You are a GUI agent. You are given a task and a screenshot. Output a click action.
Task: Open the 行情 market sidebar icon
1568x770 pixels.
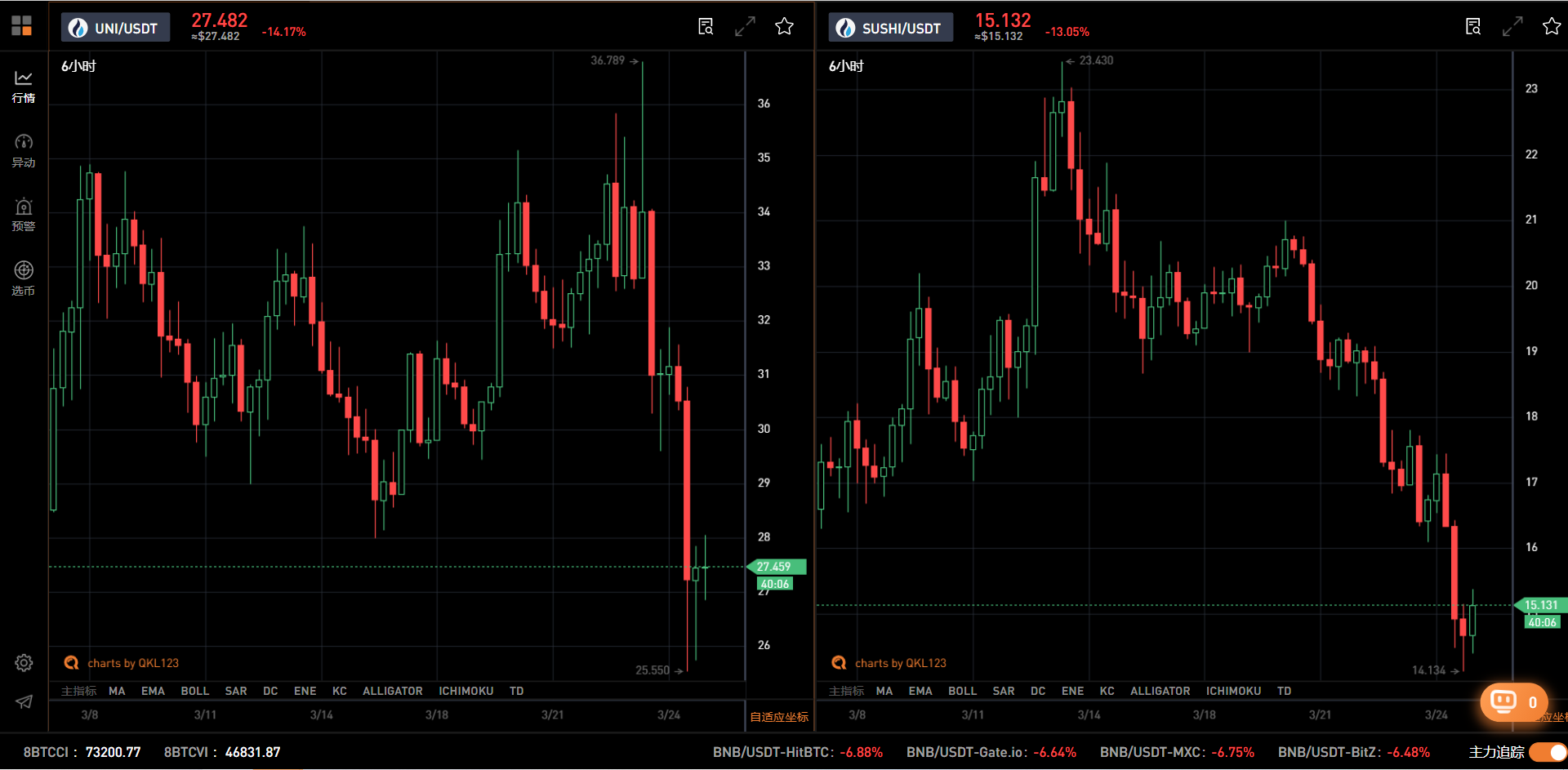(24, 86)
